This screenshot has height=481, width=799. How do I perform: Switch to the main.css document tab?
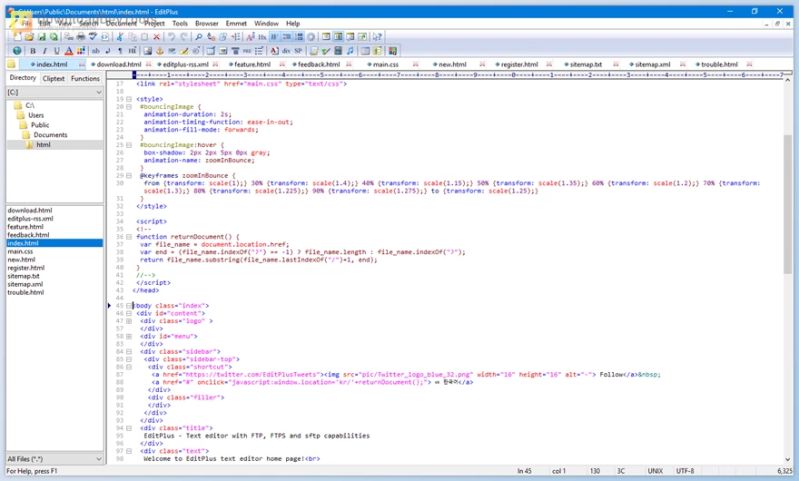point(385,65)
